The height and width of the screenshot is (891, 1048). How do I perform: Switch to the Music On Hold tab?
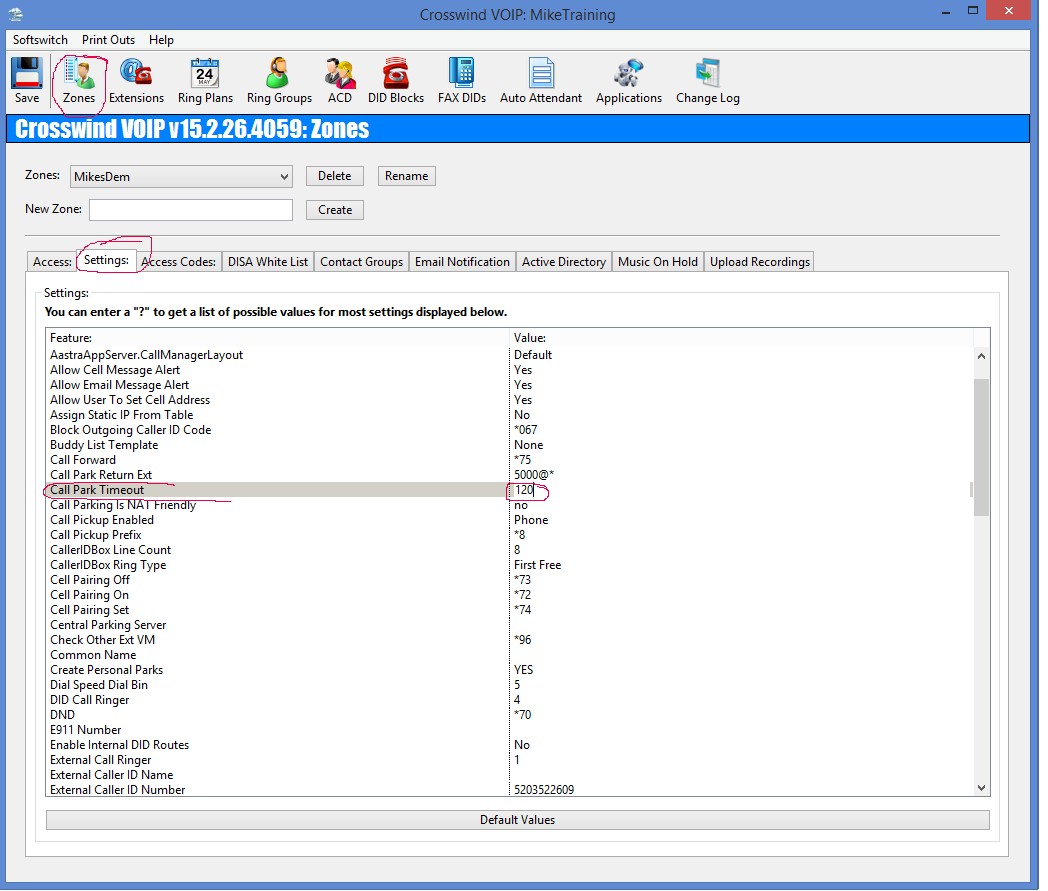point(657,262)
